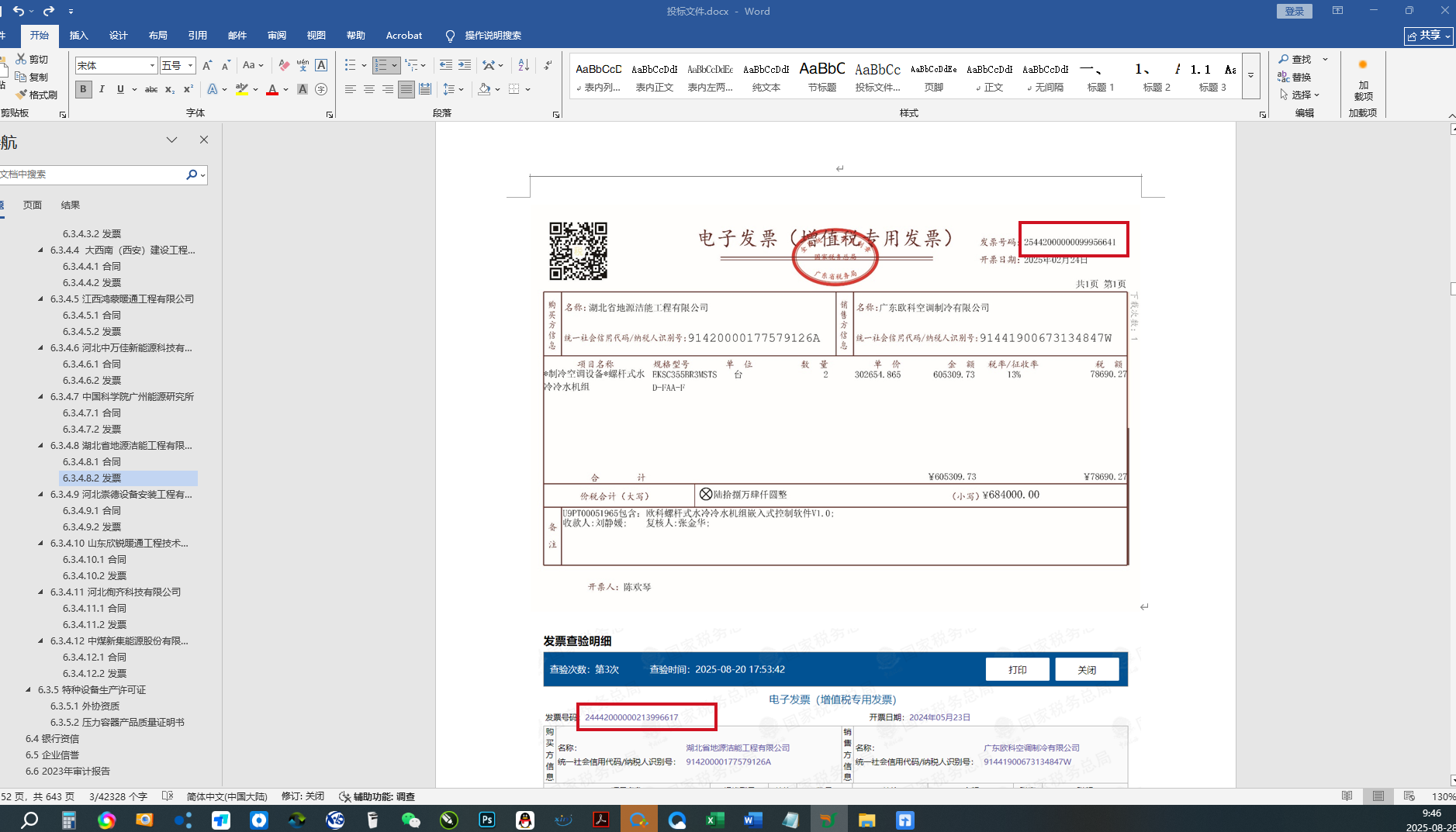The width and height of the screenshot is (1456, 832).
Task: Click the Format Painter (格式刷) brush icon
Action: click(x=21, y=95)
